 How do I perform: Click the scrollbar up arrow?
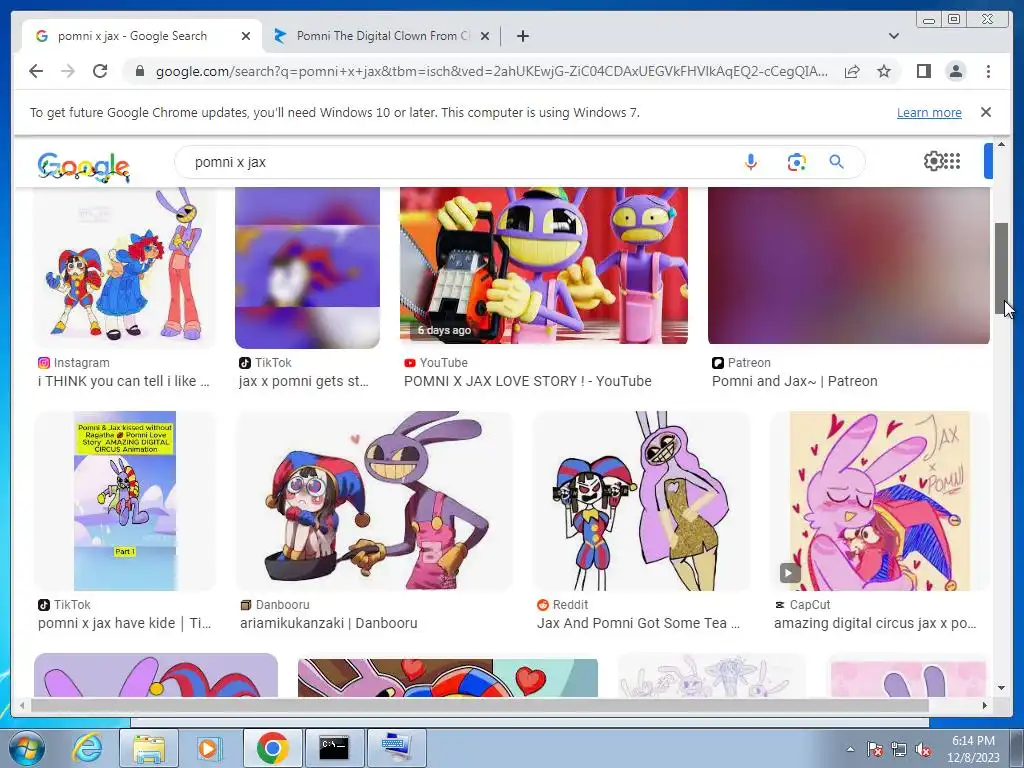coord(1001,144)
